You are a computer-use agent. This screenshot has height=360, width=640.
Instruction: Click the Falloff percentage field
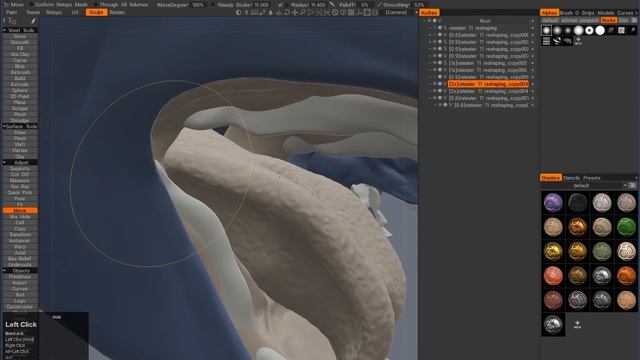coord(364,4)
